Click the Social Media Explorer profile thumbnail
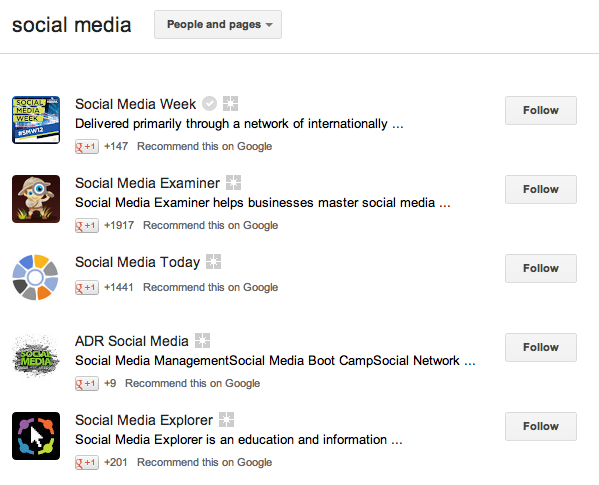The width and height of the screenshot is (599, 485). 36,436
